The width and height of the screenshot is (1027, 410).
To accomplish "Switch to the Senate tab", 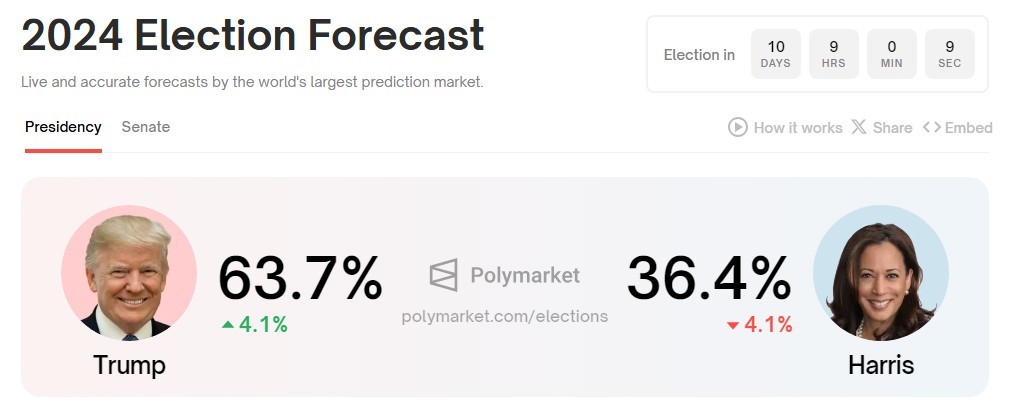I will (146, 127).
